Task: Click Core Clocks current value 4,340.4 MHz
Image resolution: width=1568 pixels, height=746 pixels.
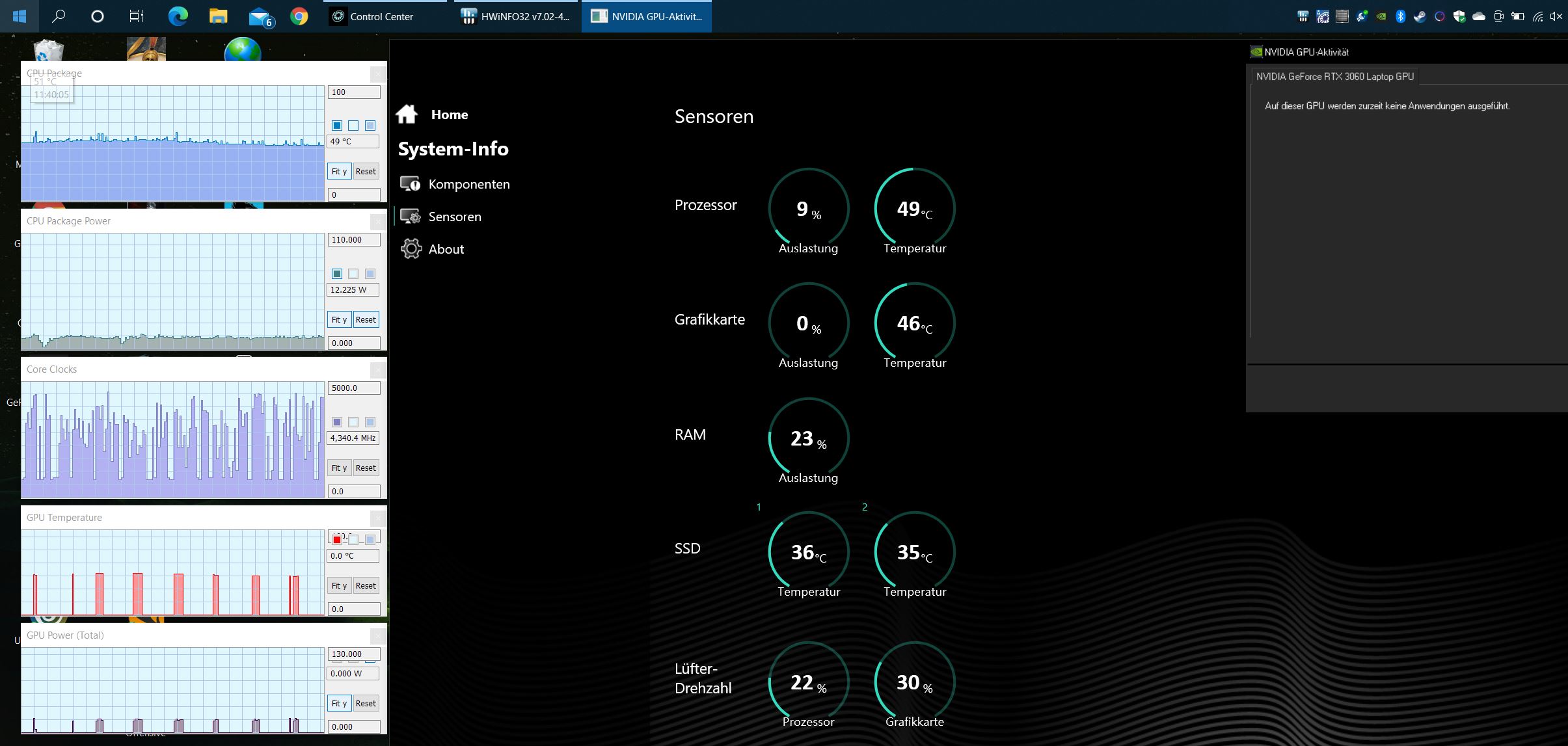Action: click(353, 438)
